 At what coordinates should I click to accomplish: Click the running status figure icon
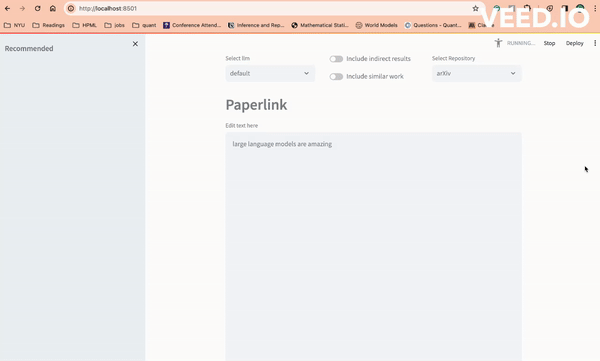coord(498,43)
